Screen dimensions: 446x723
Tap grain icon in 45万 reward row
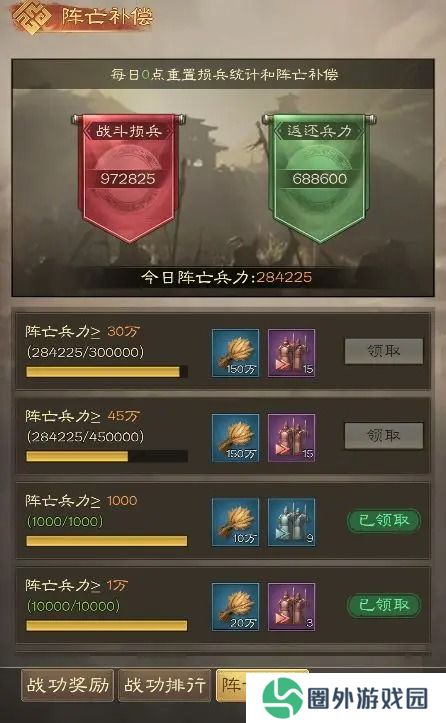click(x=235, y=438)
